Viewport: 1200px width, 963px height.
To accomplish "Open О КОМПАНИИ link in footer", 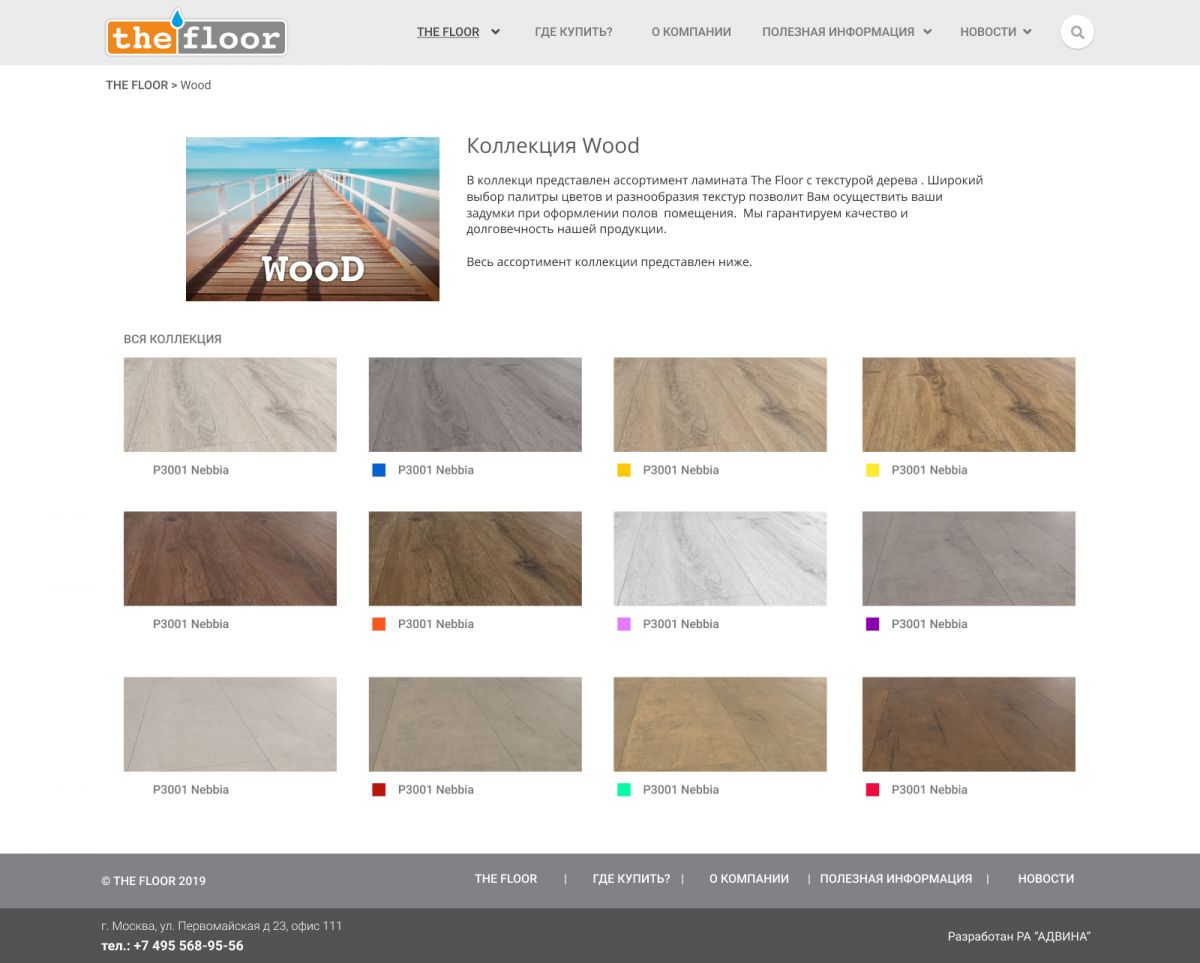I will tap(749, 879).
